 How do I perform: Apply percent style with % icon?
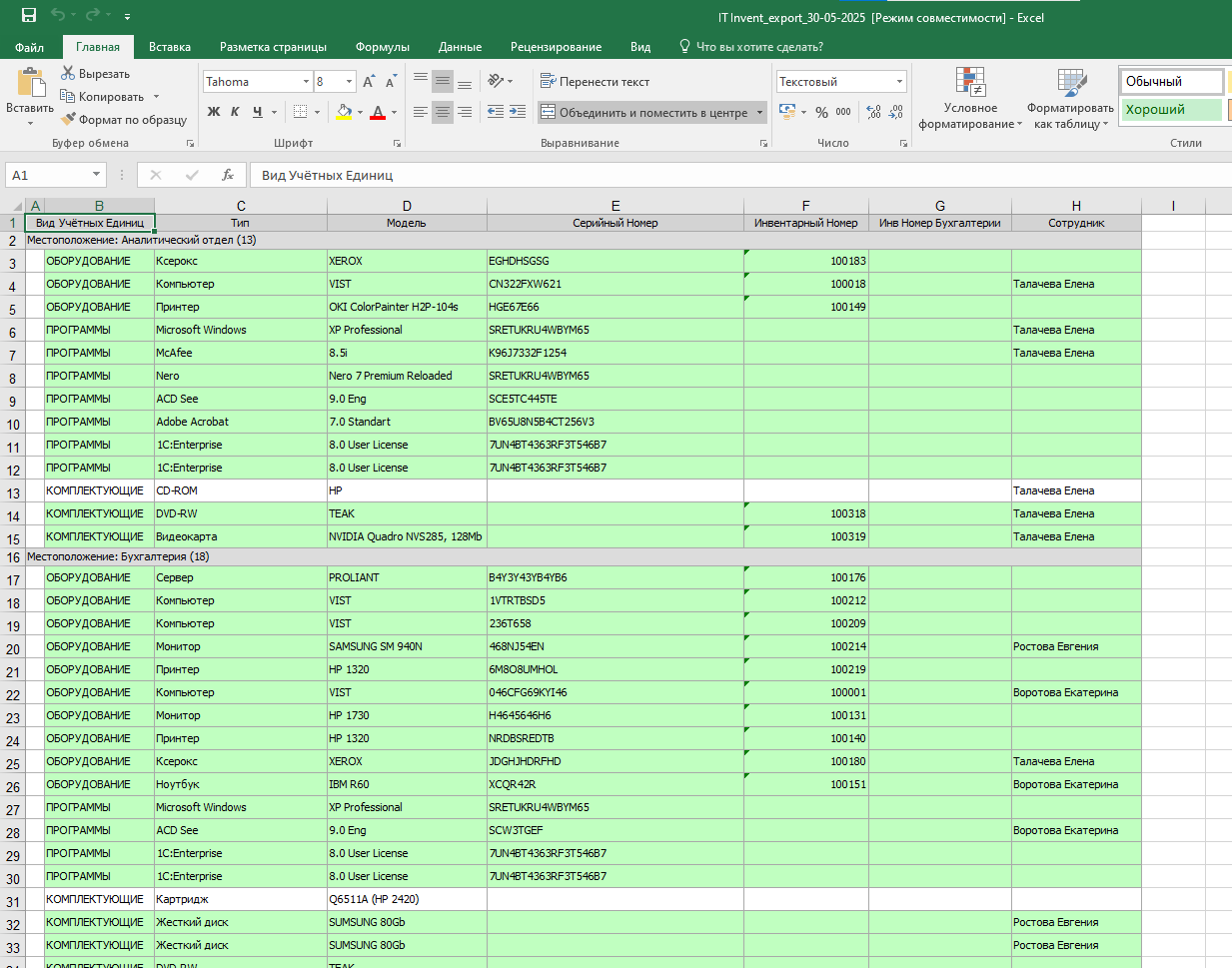click(821, 112)
